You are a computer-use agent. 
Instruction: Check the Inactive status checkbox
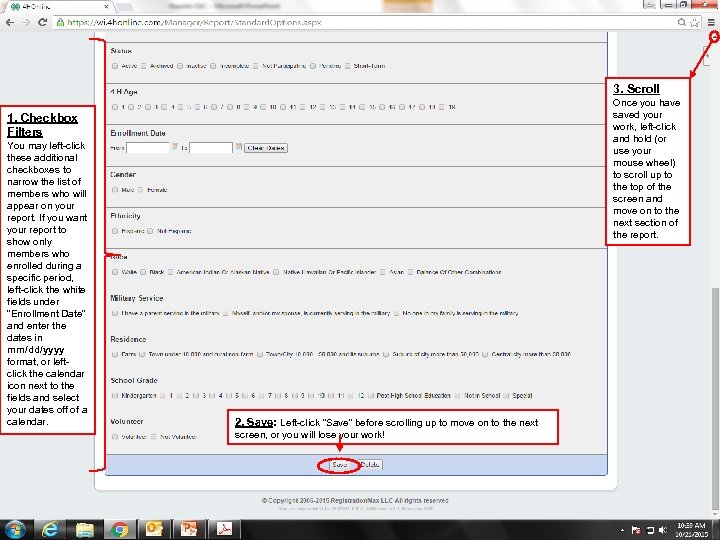click(x=180, y=66)
